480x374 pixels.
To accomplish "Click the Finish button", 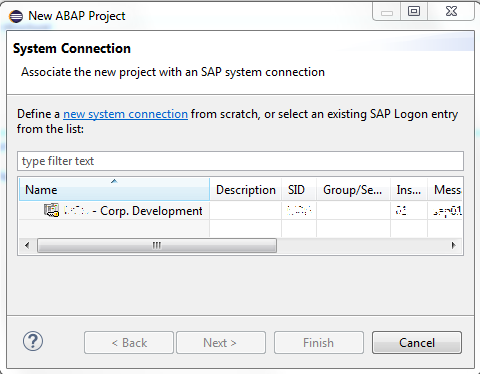I will 319,342.
